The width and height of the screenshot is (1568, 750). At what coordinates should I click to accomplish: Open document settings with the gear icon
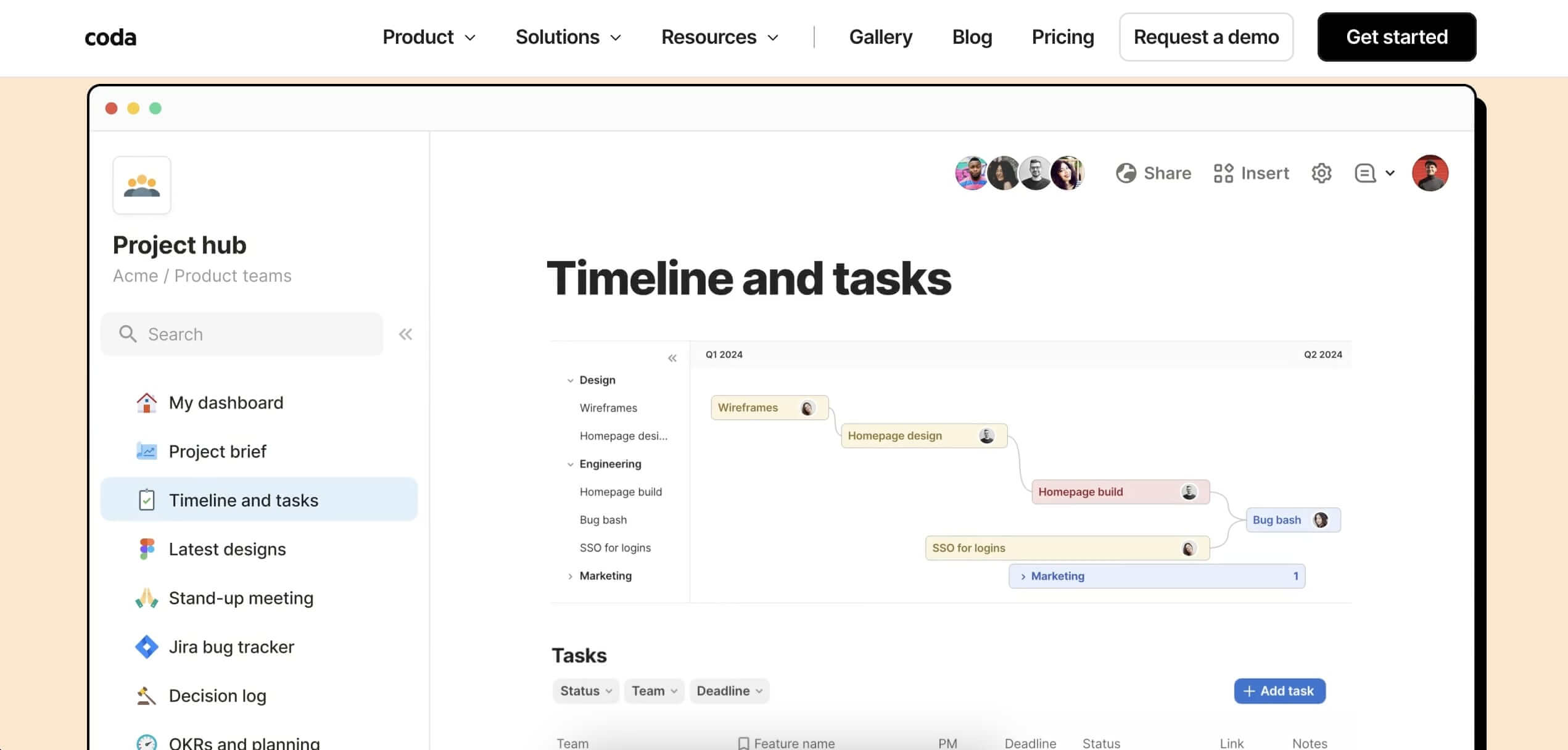click(x=1321, y=173)
